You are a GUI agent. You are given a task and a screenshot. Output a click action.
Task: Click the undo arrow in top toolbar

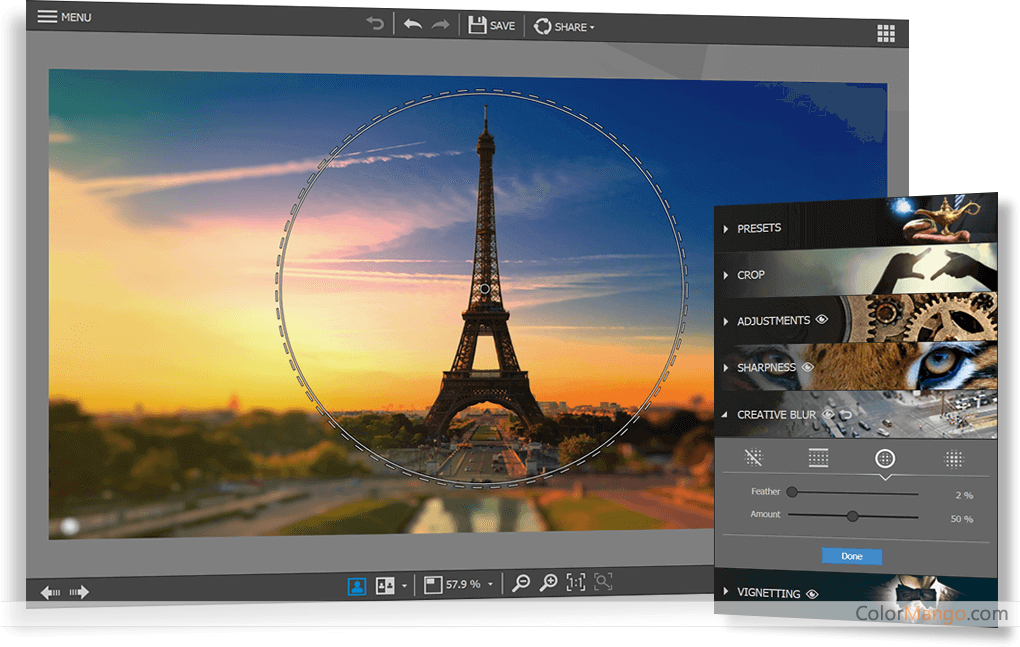pos(412,25)
